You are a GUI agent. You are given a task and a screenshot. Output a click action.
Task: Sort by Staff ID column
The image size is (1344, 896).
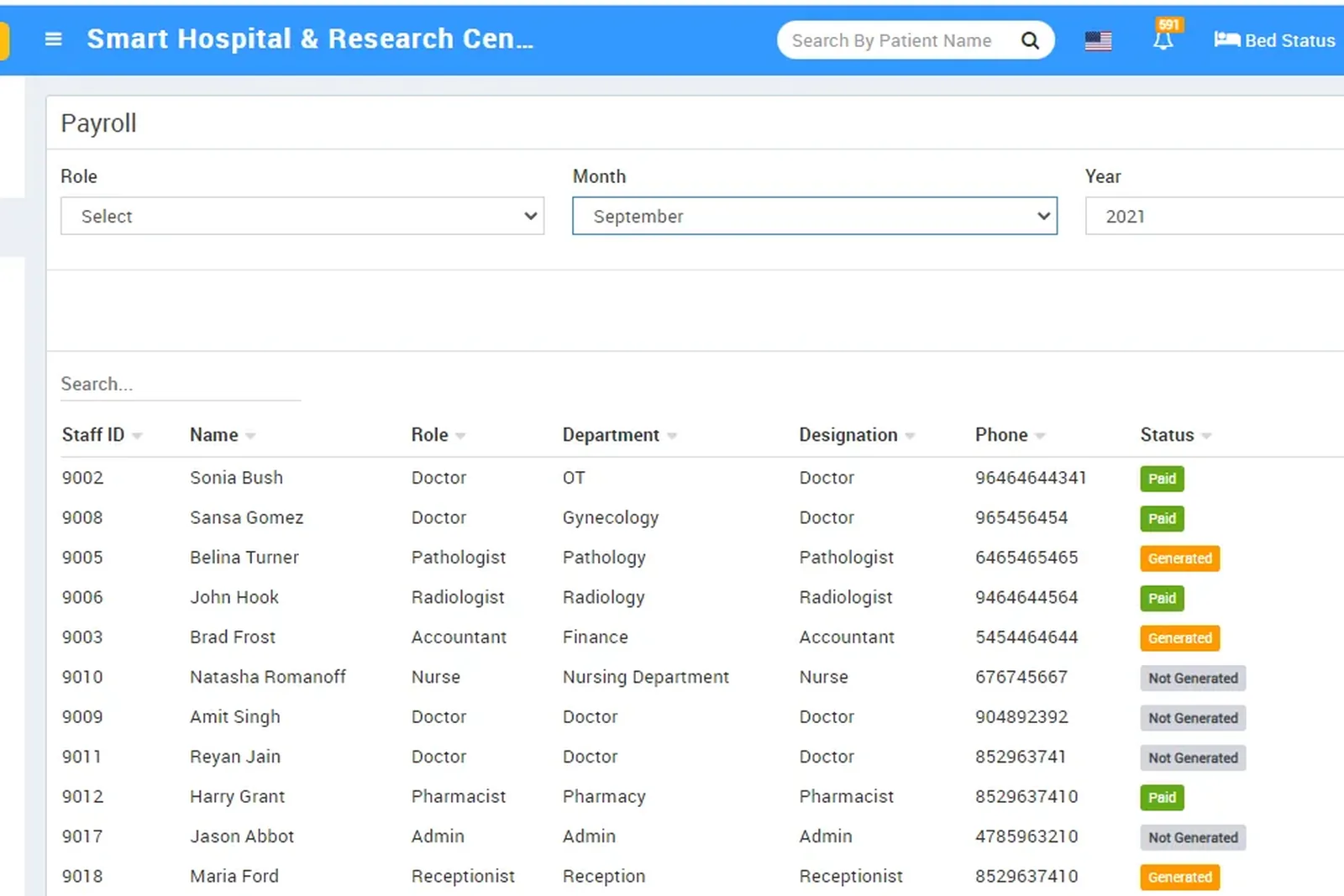102,435
